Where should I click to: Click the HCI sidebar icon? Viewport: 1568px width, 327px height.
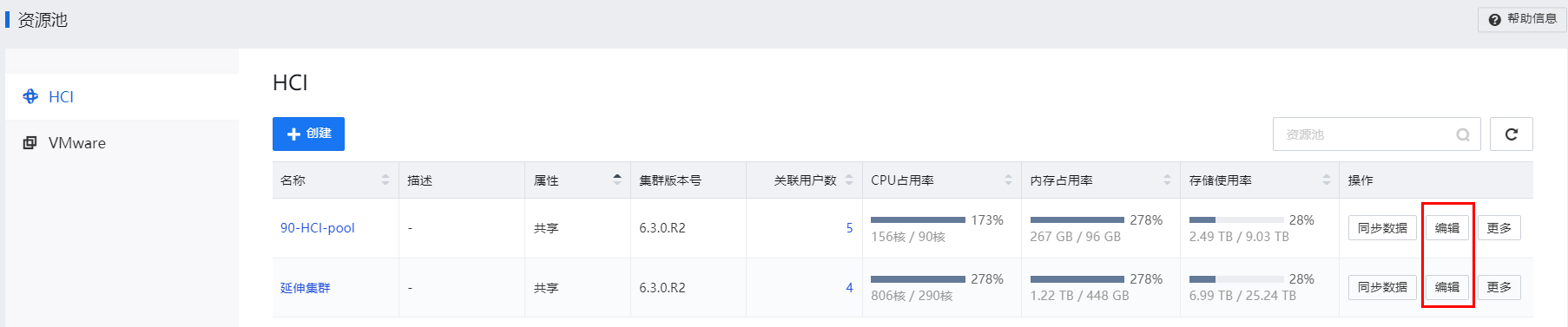click(30, 96)
